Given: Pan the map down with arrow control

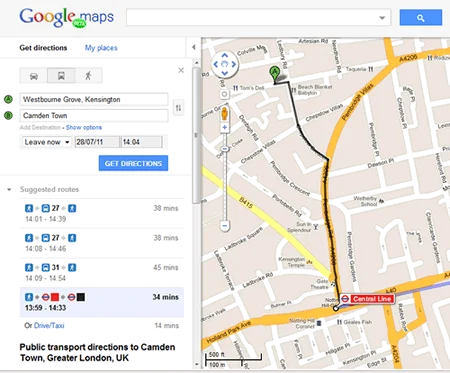Looking at the screenshot, I should 225,73.
